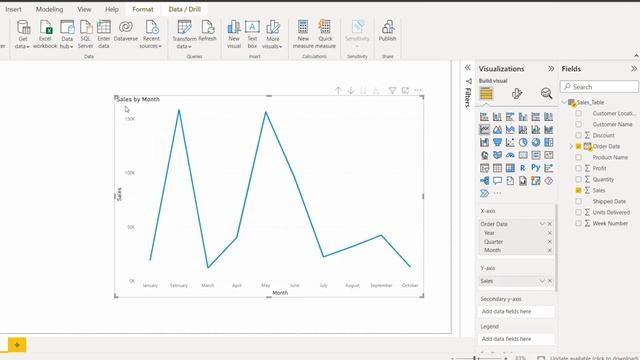640x360 pixels.
Task: Check the Profit field
Action: pos(578,168)
